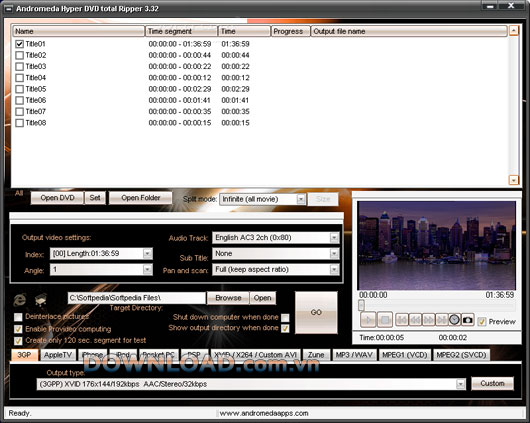
Task: Click the Open Folder button
Action: pyautogui.click(x=141, y=198)
